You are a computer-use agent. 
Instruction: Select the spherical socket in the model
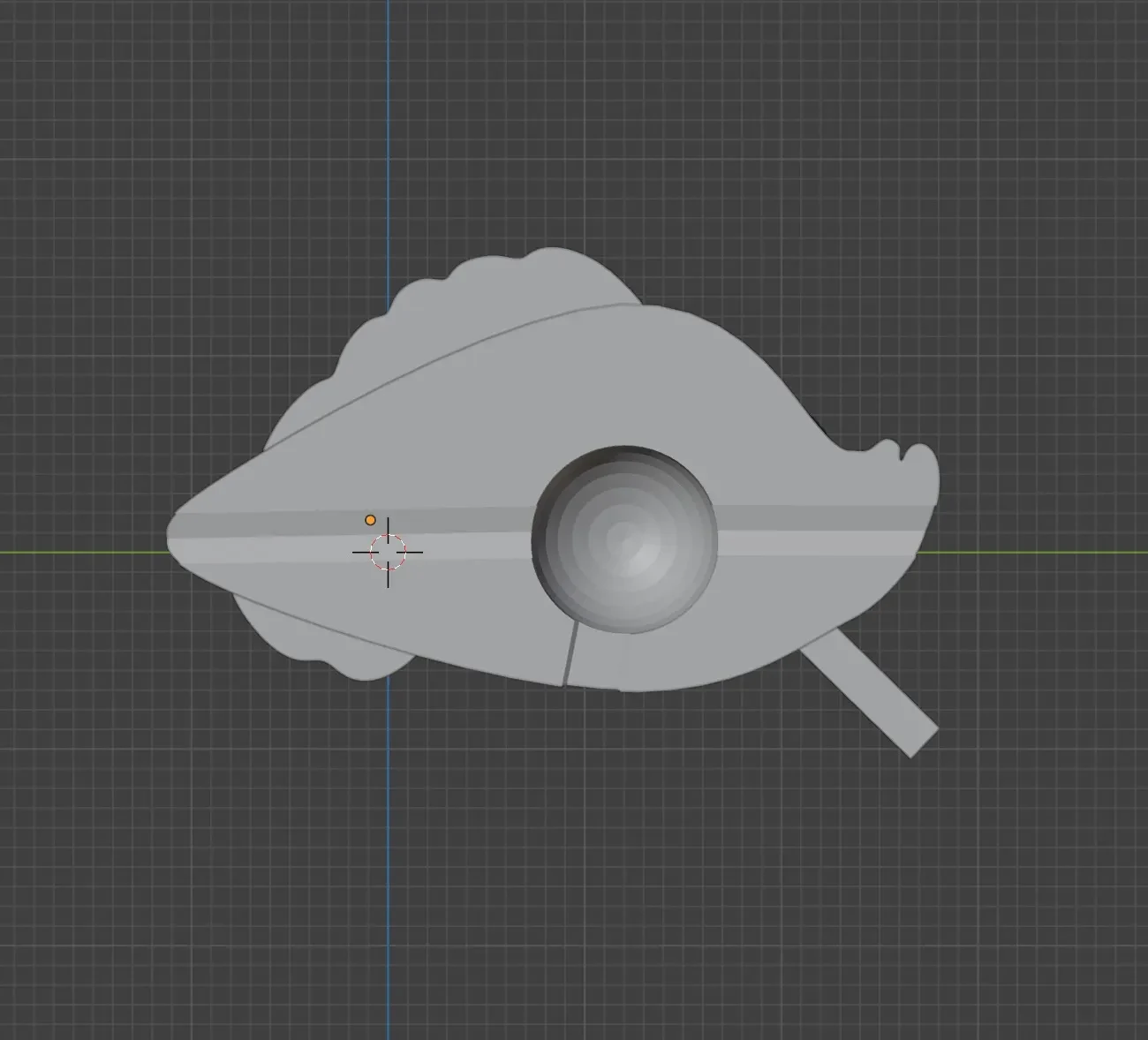coord(624,539)
